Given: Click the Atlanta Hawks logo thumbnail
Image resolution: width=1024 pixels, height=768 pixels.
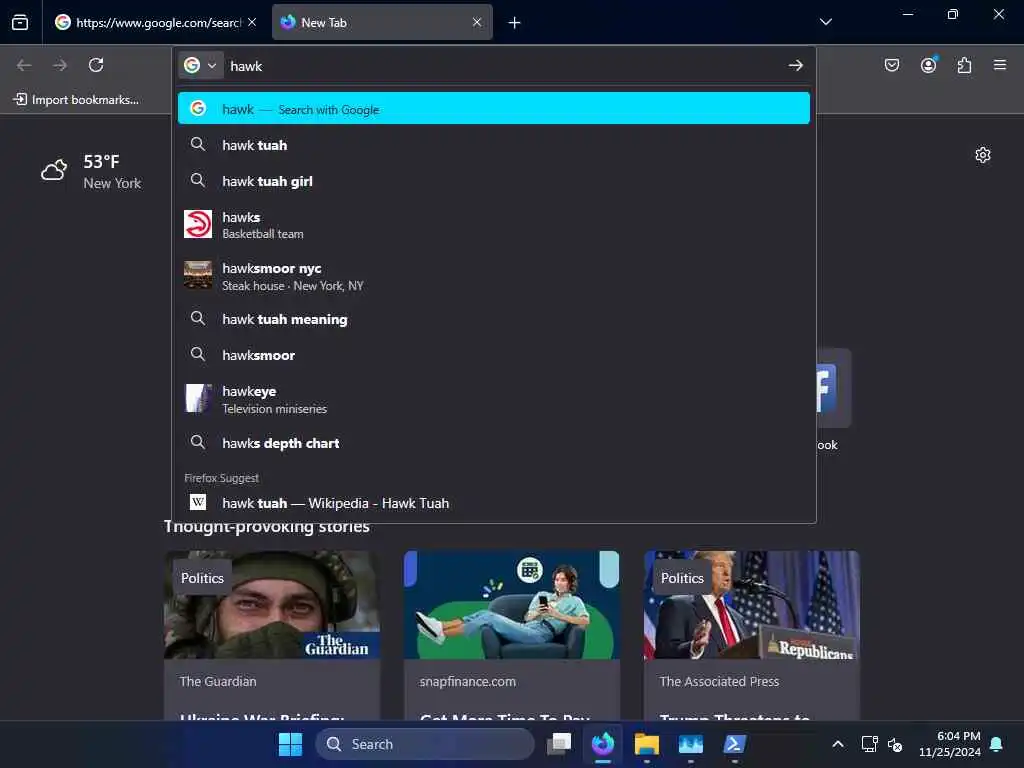Looking at the screenshot, I should 197,224.
